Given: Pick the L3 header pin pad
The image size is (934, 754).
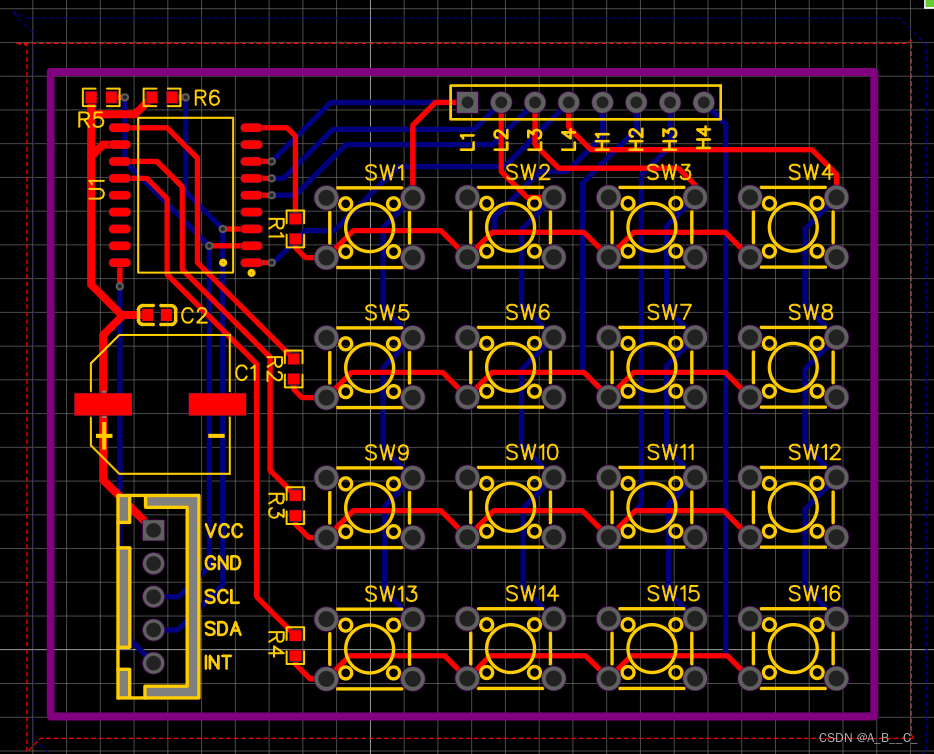Looking at the screenshot, I should click(x=535, y=102).
